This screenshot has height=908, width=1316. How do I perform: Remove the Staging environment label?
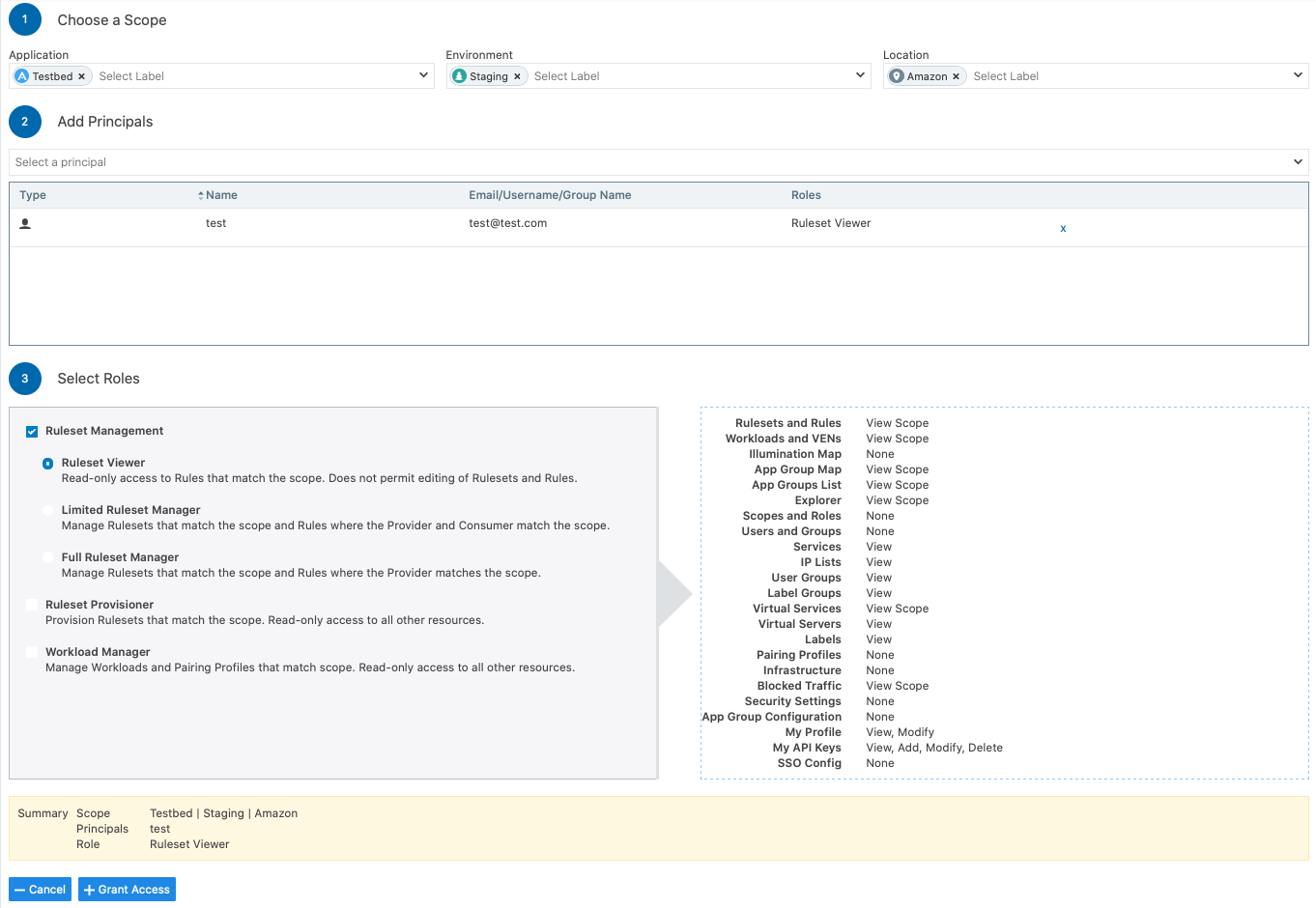point(517,76)
